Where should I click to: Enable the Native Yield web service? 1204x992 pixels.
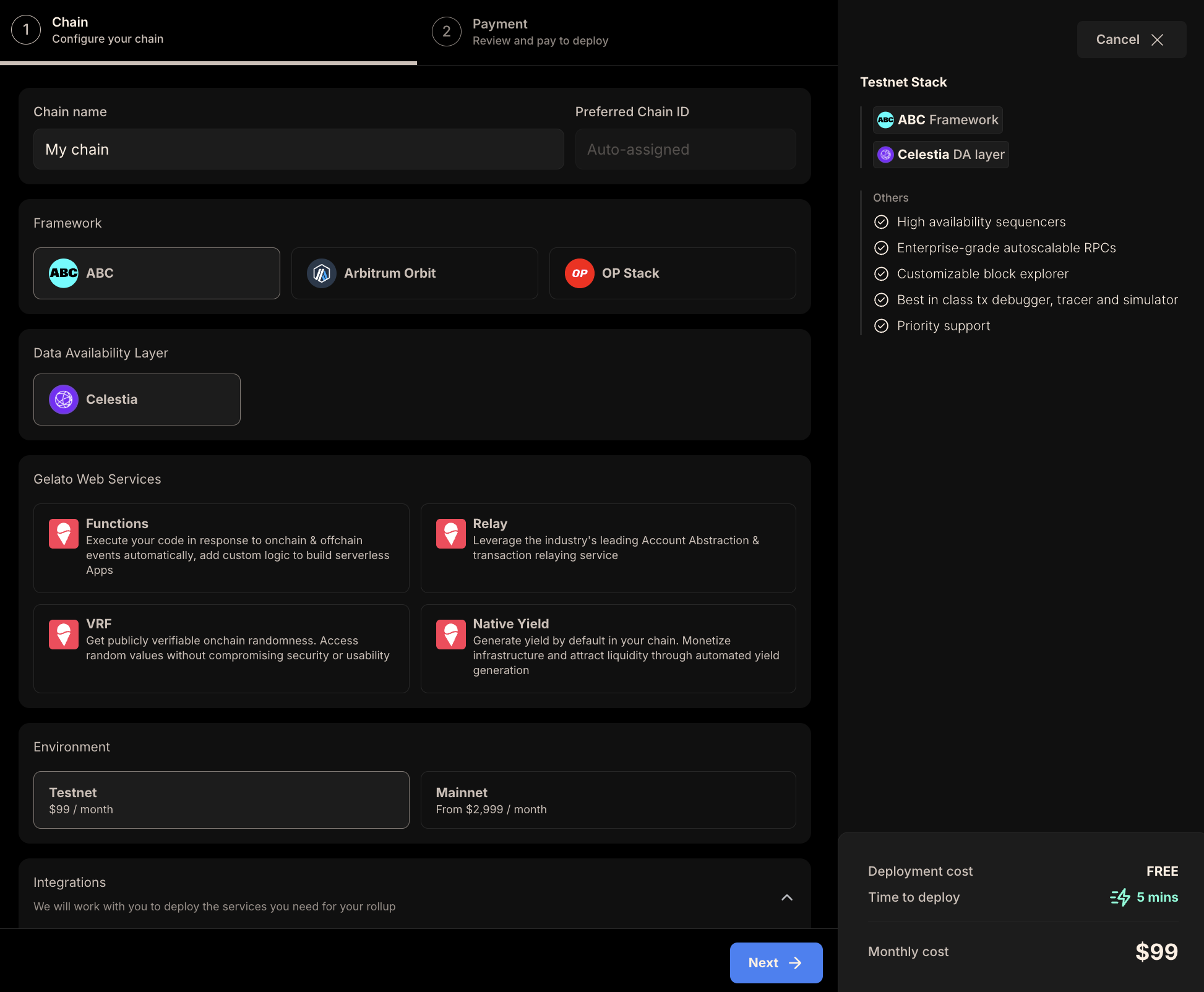(608, 649)
